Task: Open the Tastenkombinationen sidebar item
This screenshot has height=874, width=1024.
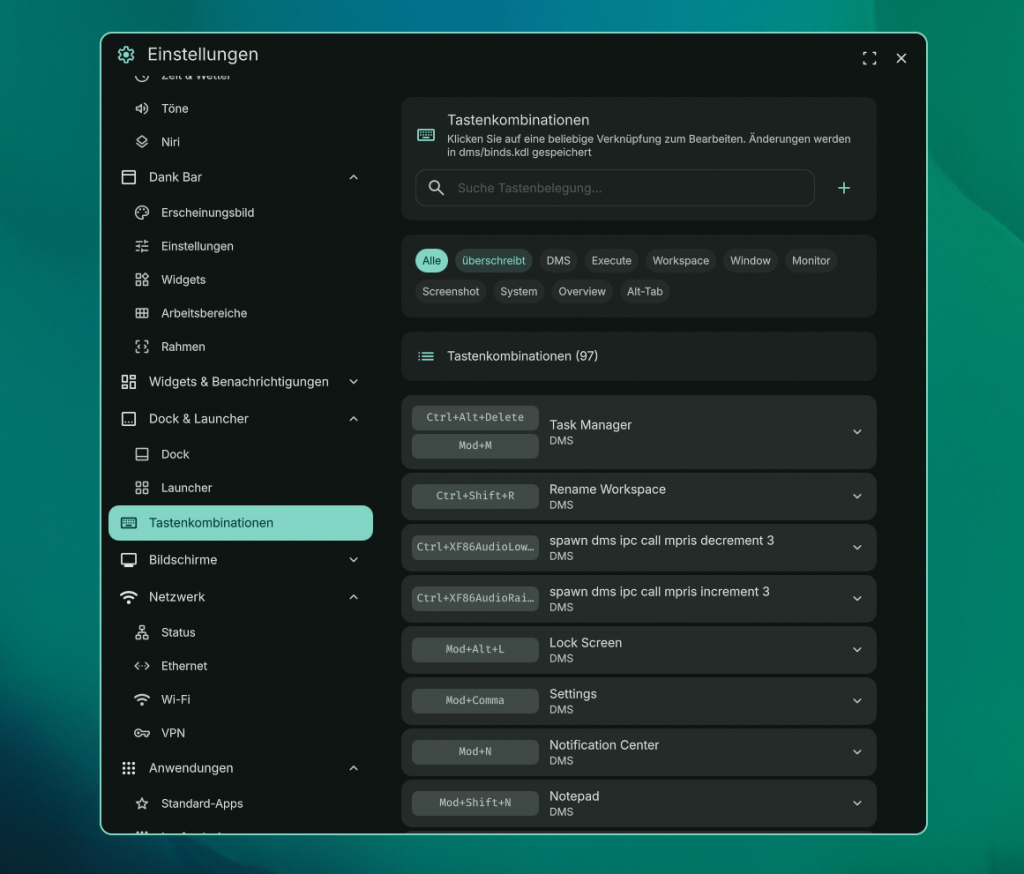Action: pyautogui.click(x=240, y=523)
